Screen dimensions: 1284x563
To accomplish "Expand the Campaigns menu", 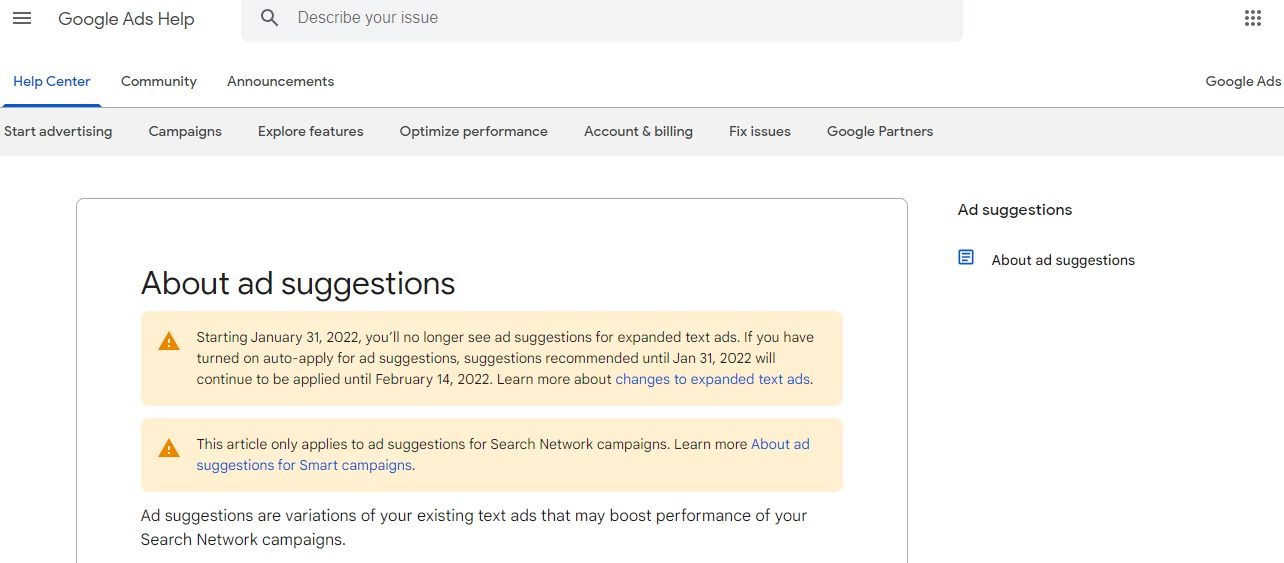I will pos(185,132).
